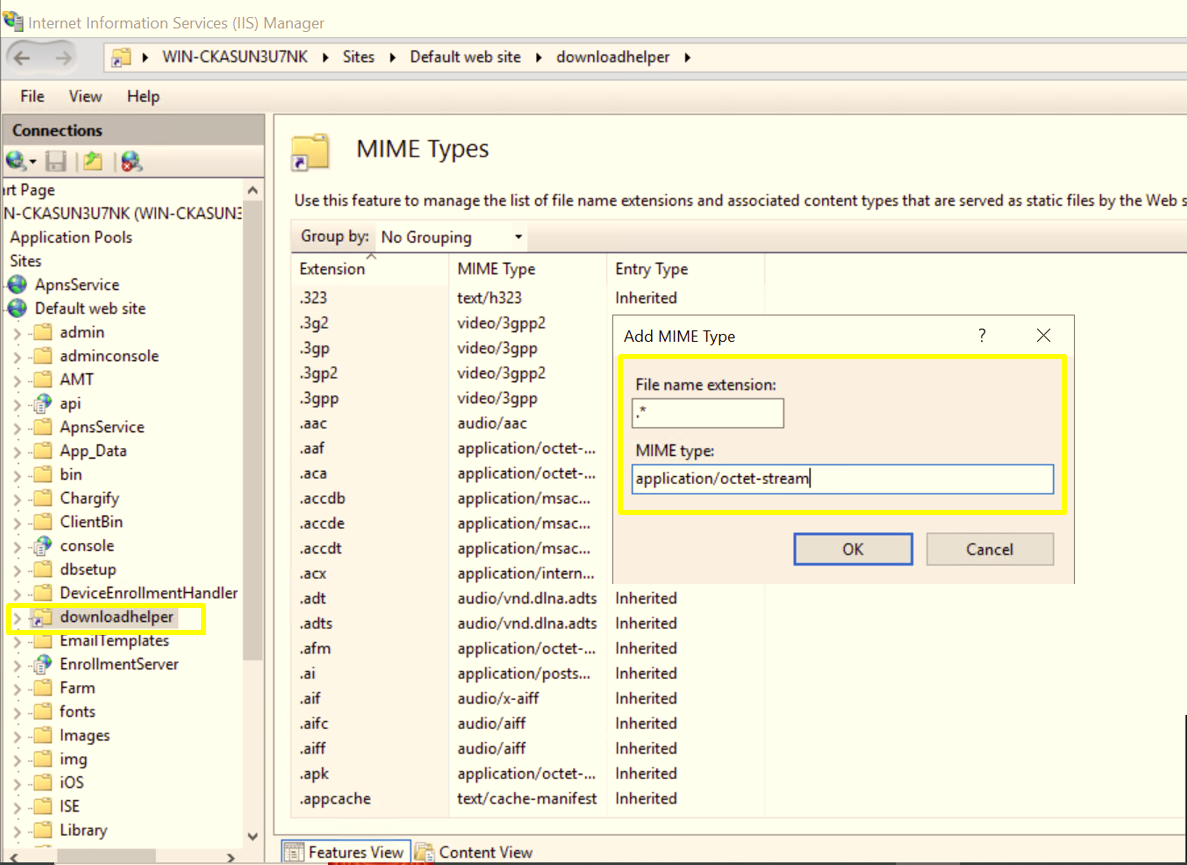Click the Save icon in Connections toolbar
Viewport: 1187px width, 865px height.
(56, 161)
